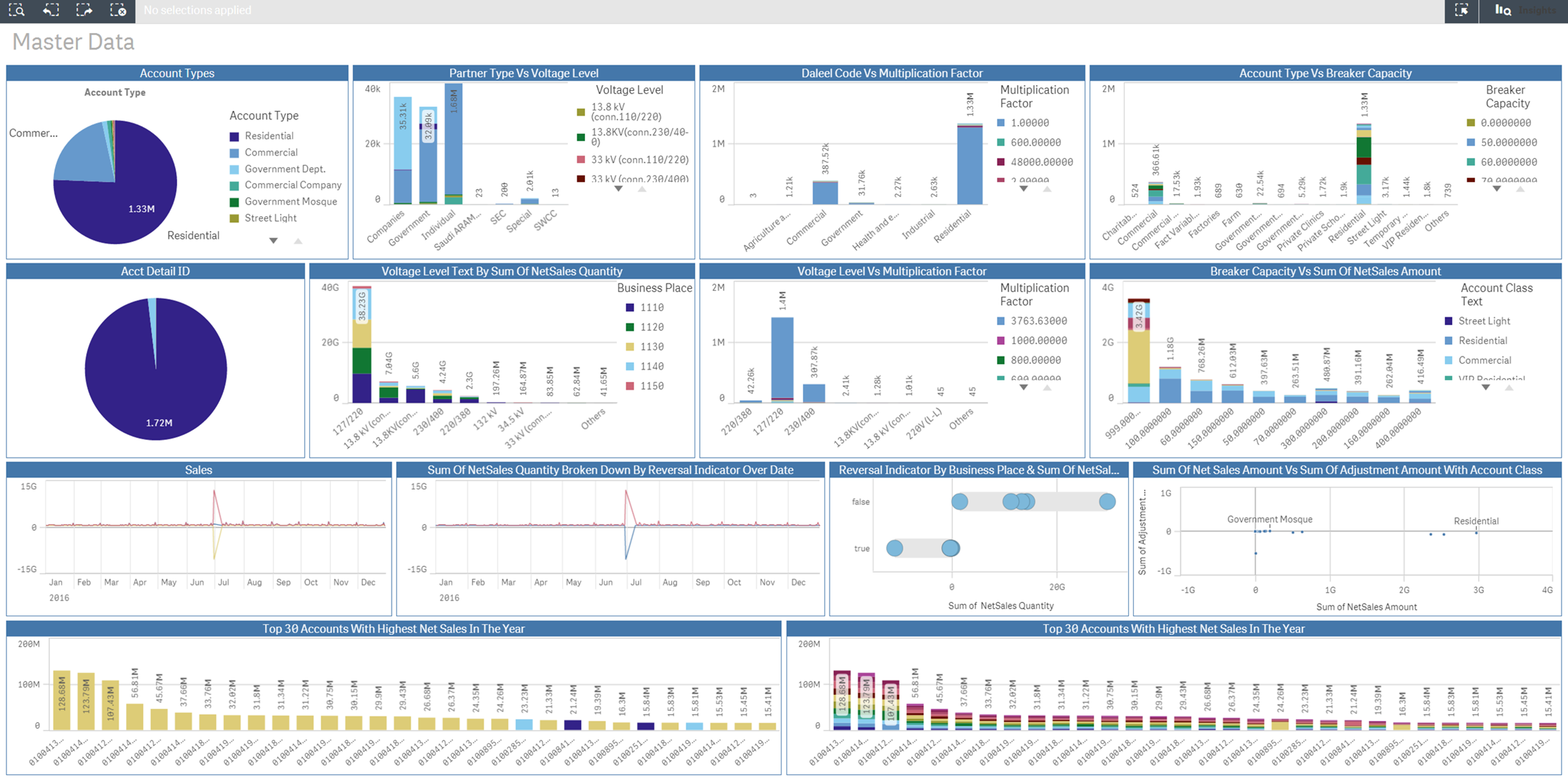Advance the Account Class Text legend
The height and width of the screenshot is (780, 1568).
(1486, 387)
